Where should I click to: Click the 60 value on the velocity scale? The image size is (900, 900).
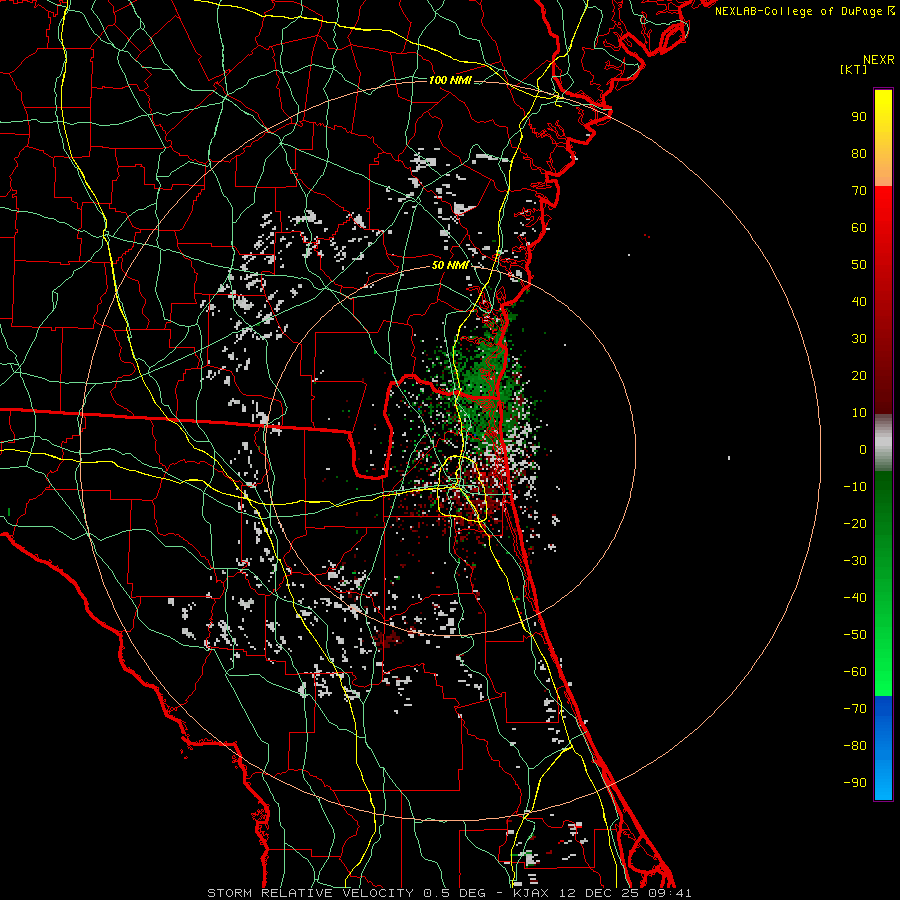pyautogui.click(x=859, y=228)
